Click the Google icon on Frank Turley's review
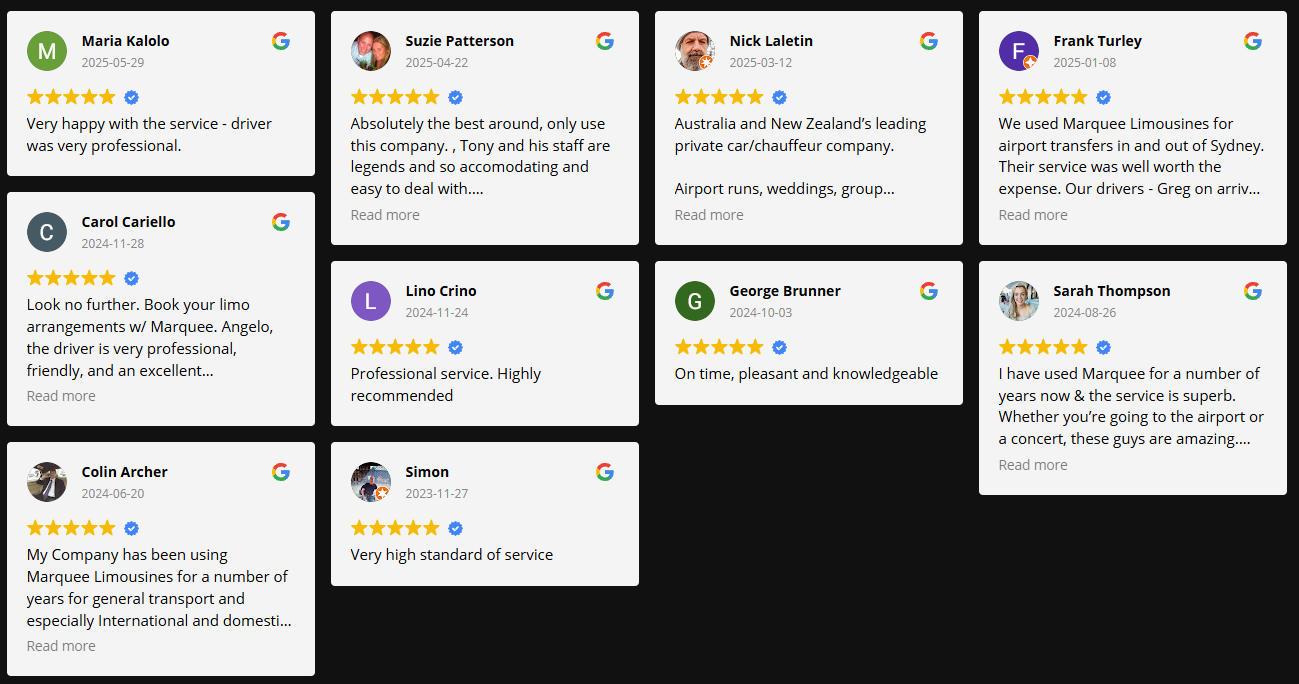The image size is (1299, 684). pyautogui.click(x=1253, y=41)
